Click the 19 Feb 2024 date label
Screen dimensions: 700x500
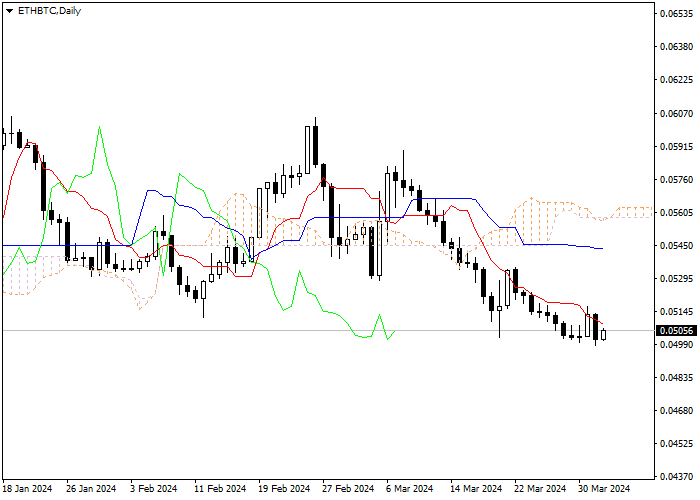[x=284, y=489]
